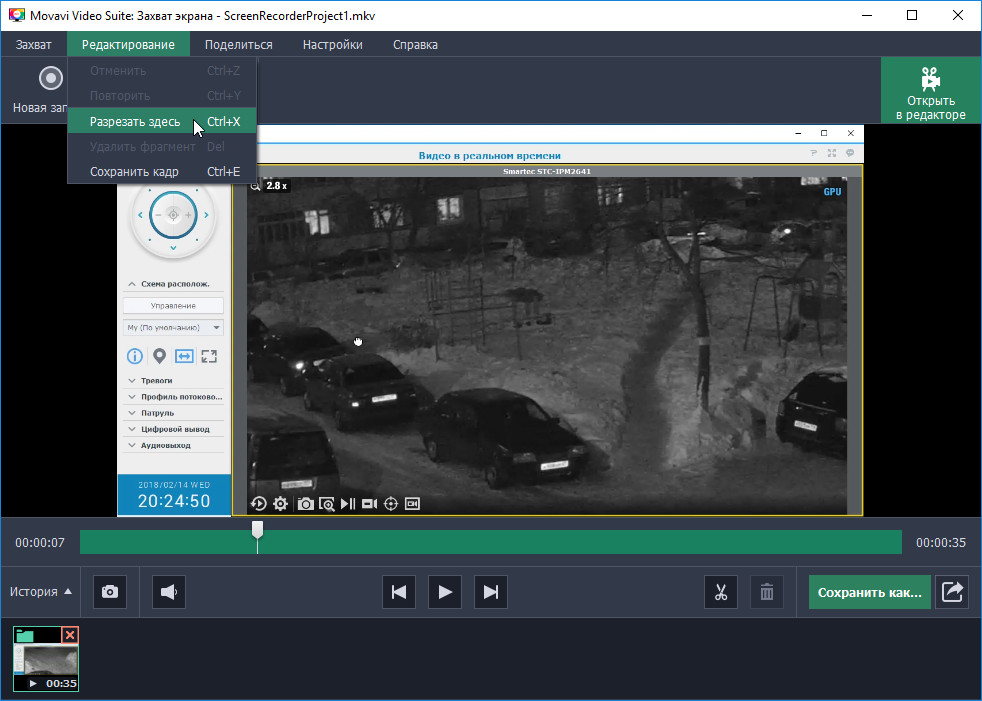Click the 00:00:07 current time label

(x=40, y=543)
